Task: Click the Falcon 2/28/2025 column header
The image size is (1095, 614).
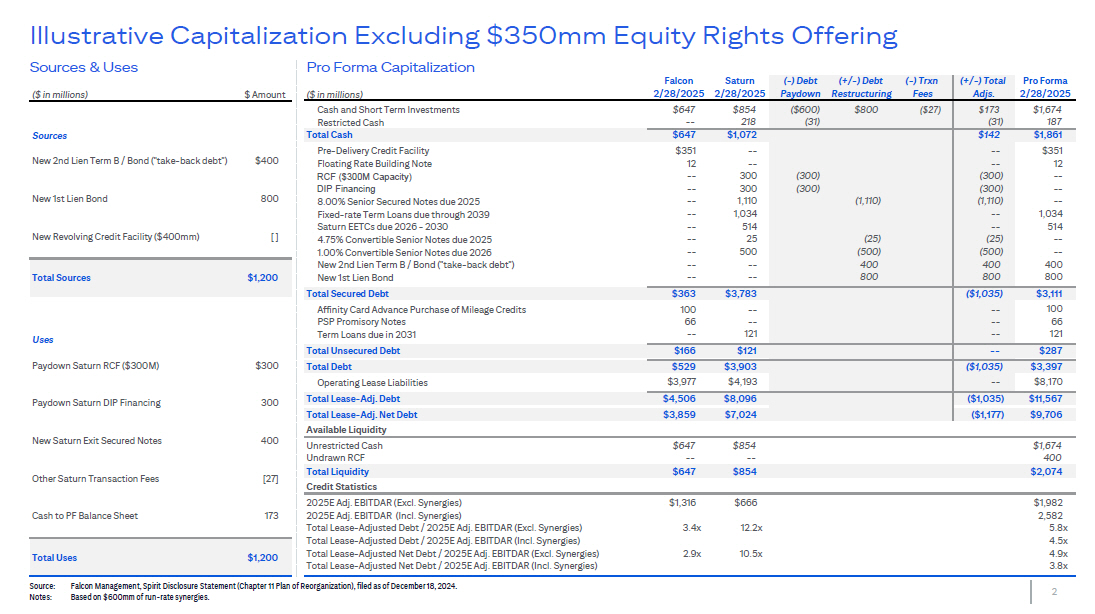Action: tap(678, 86)
